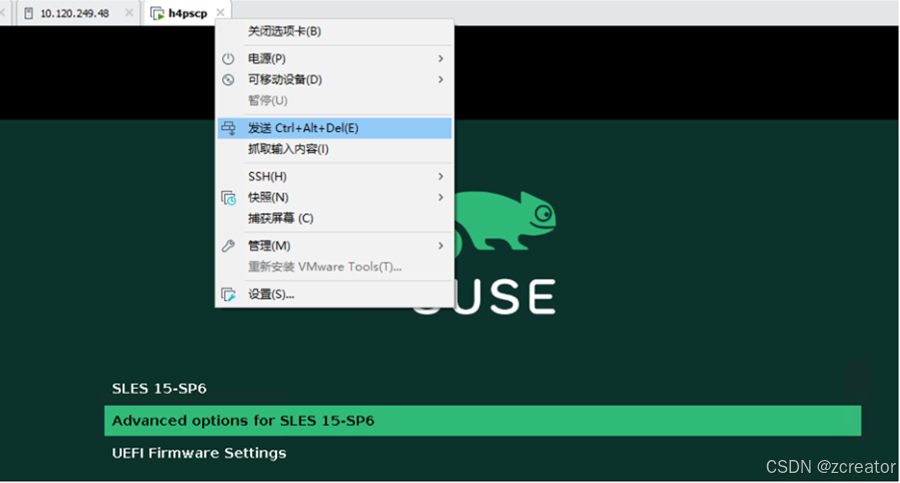900x483 pixels.
Task: Click the removable devices disc icon
Action: (228, 80)
